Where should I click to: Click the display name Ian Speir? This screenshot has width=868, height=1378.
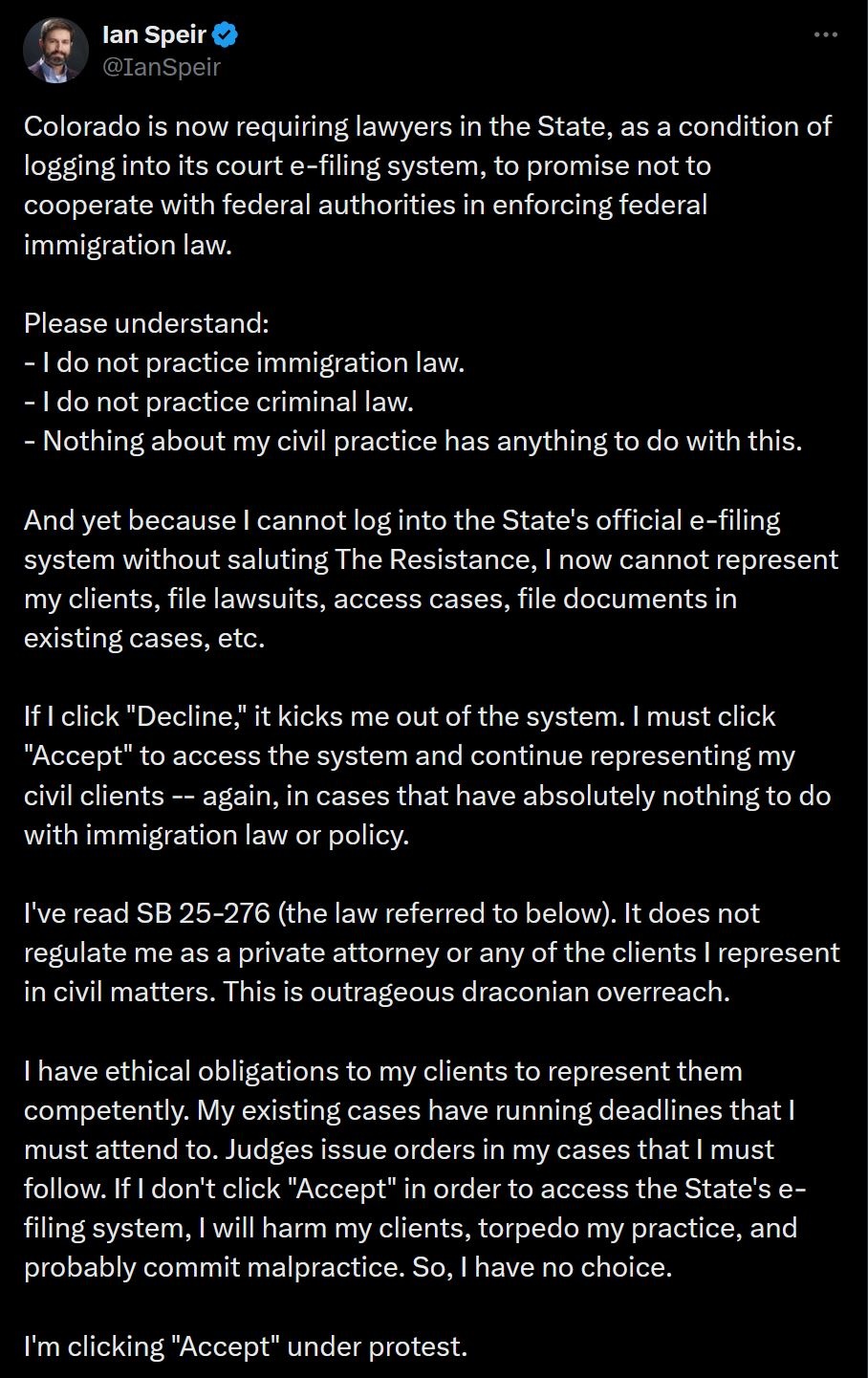tap(154, 36)
